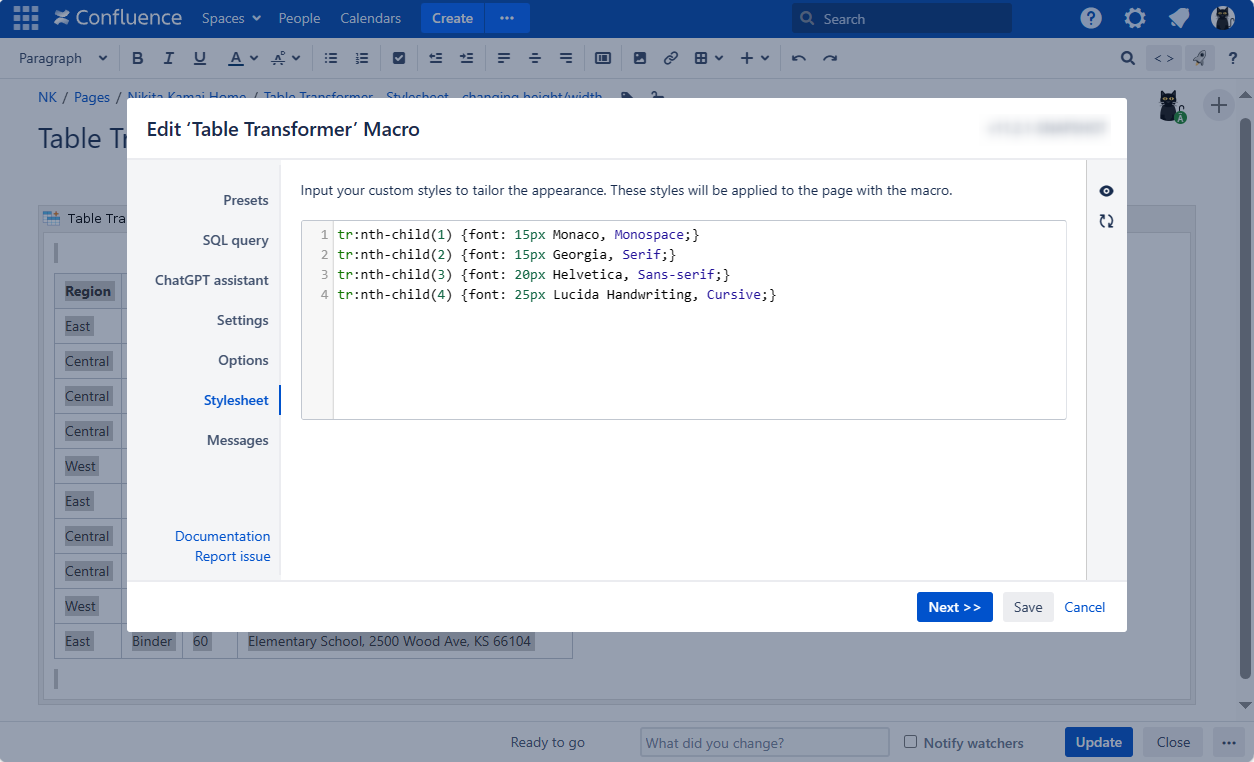
Task: Open People in top navigation
Action: tap(300, 18)
